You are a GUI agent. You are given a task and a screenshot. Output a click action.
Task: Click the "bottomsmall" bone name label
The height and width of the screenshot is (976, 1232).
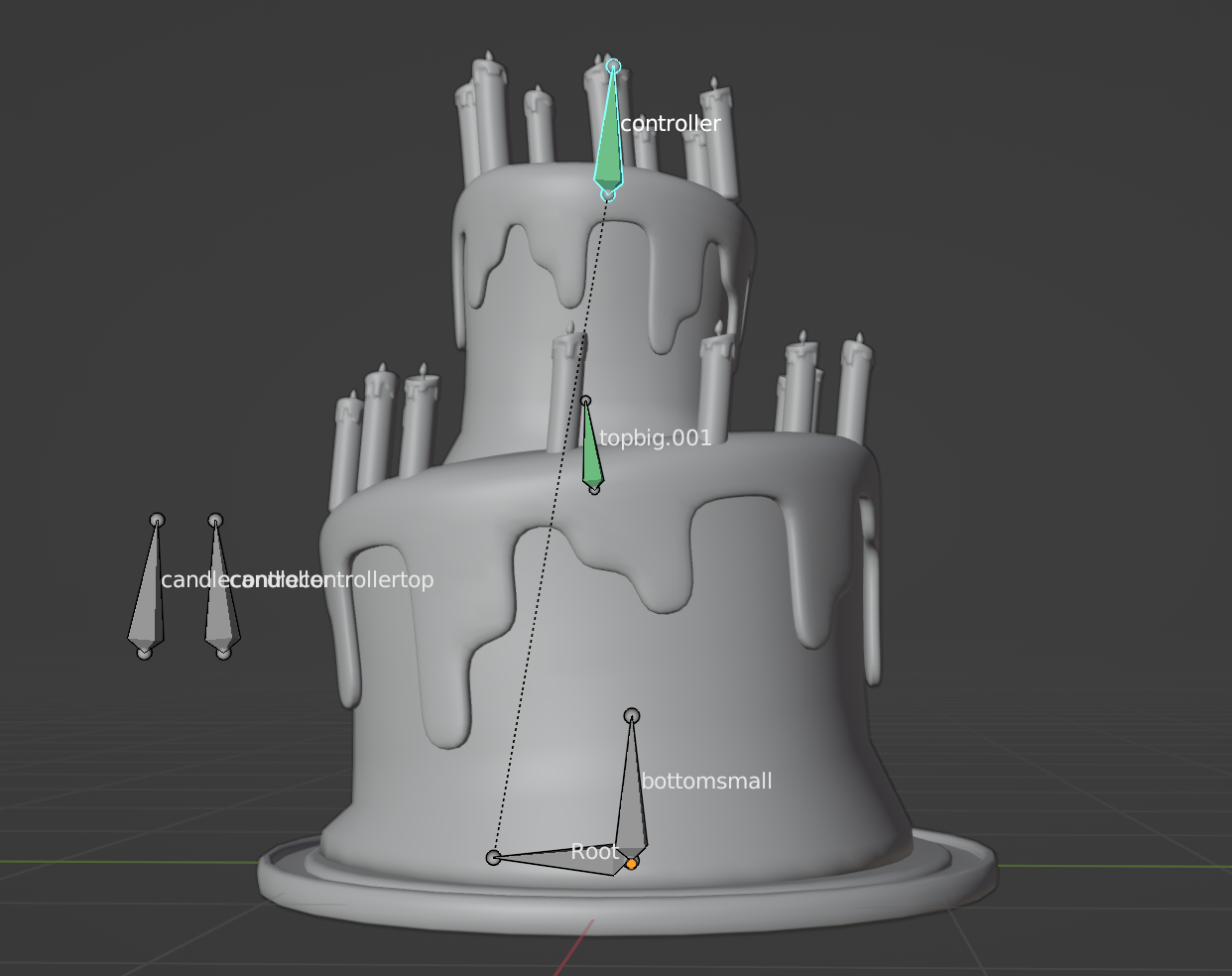[x=706, y=782]
